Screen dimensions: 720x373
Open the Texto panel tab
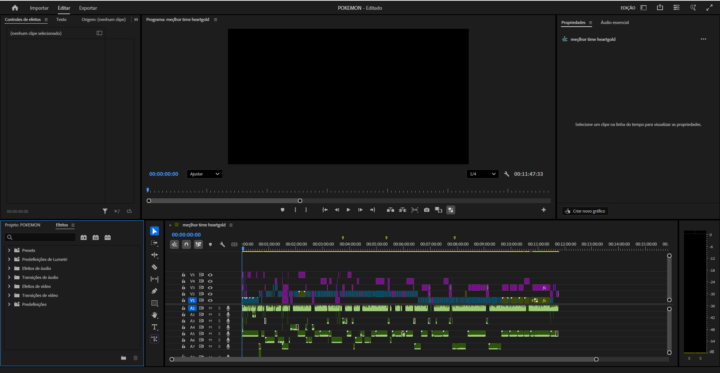pos(61,20)
